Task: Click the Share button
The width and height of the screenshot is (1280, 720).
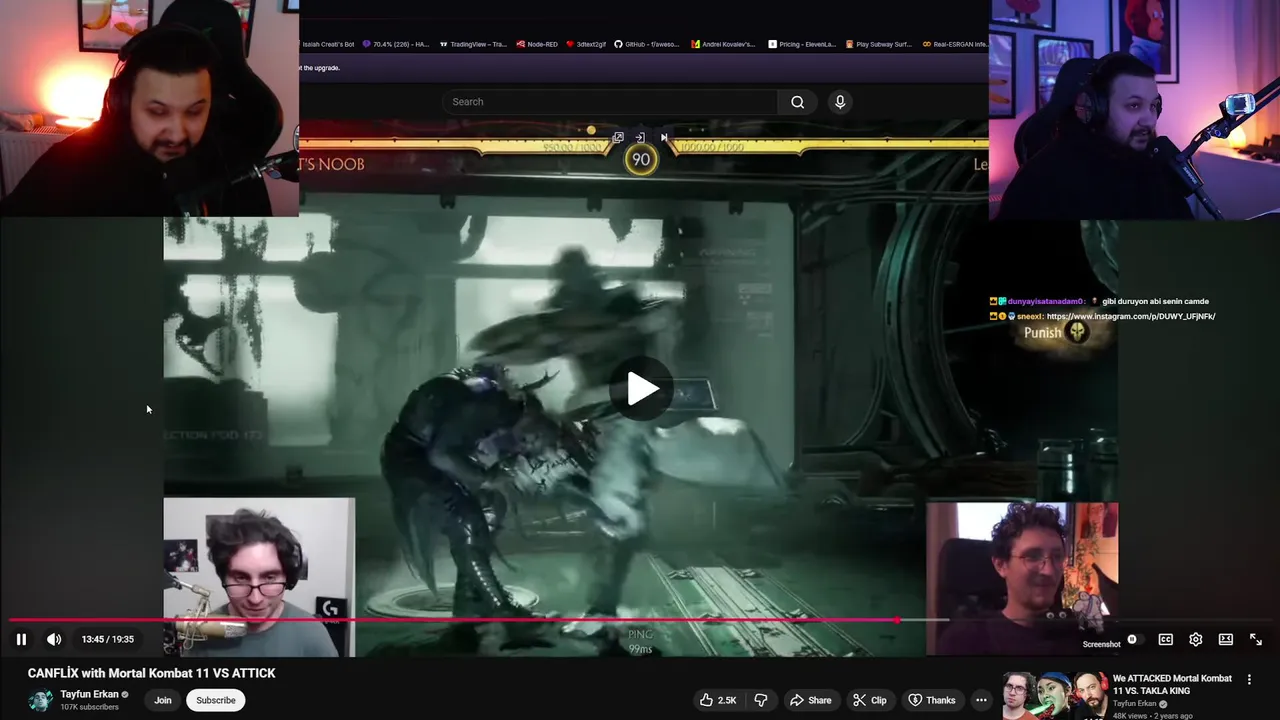Action: [x=811, y=700]
